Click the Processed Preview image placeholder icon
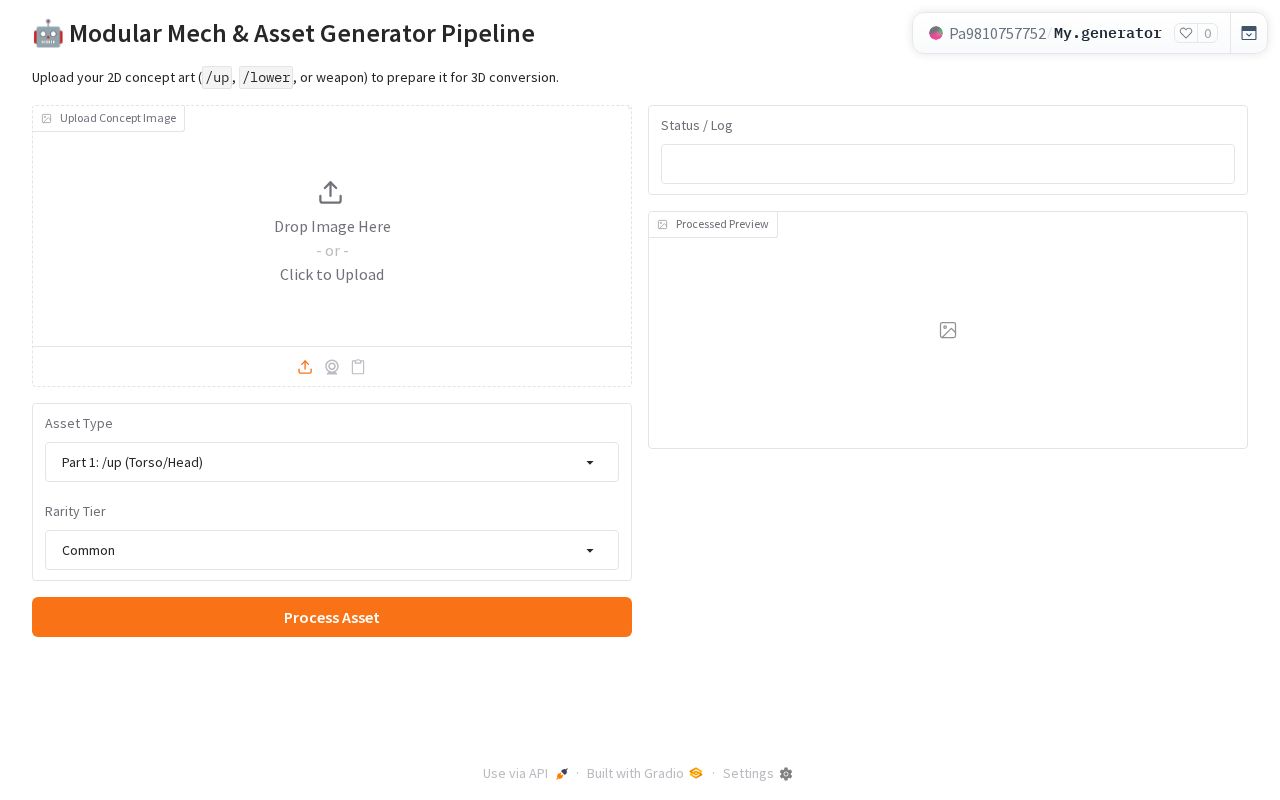Image resolution: width=1280 pixels, height=800 pixels. pyautogui.click(x=948, y=330)
